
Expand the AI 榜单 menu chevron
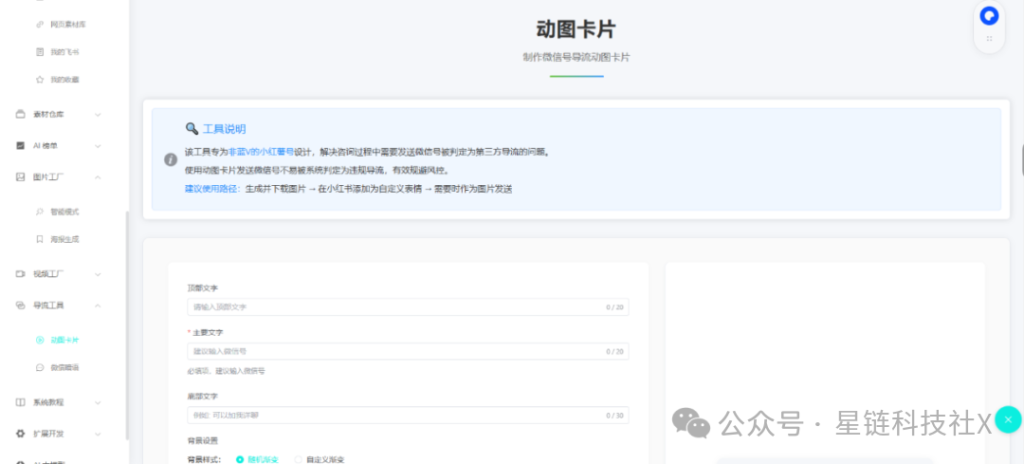(x=98, y=146)
